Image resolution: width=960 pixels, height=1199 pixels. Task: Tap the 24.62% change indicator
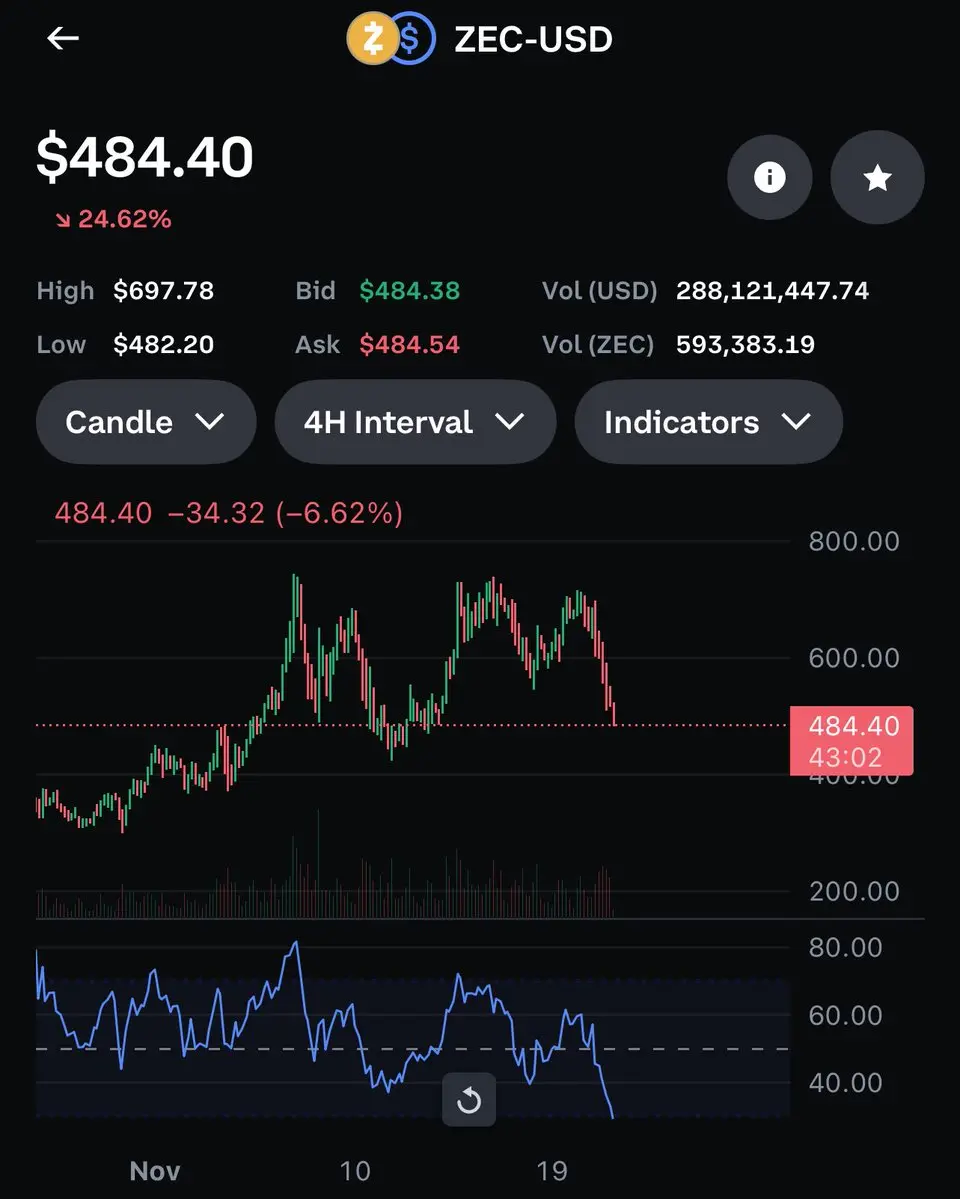coord(113,219)
